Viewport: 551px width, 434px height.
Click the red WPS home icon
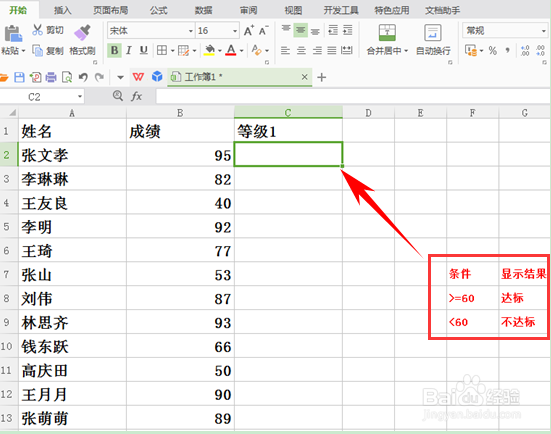[138, 77]
